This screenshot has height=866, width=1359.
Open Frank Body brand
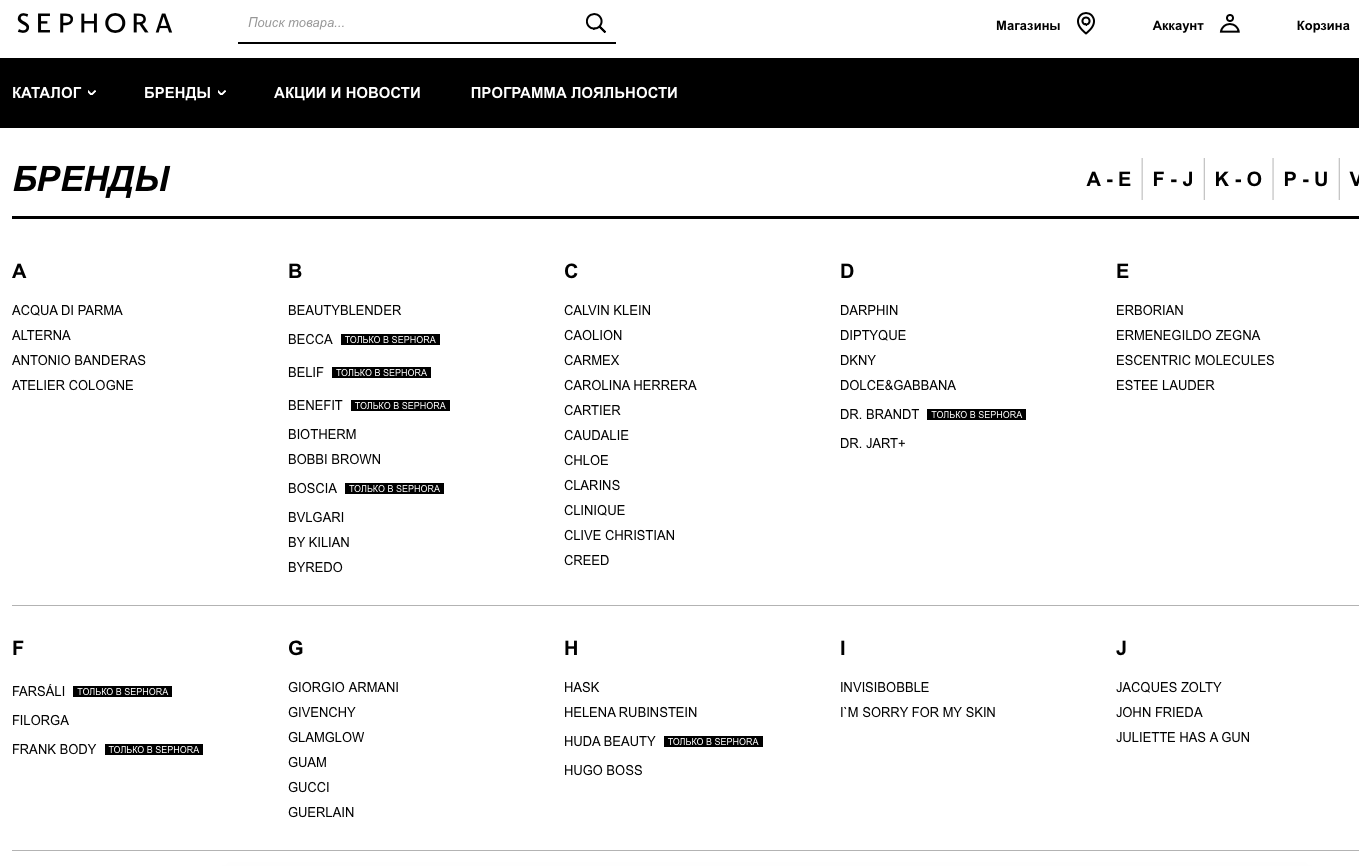click(54, 750)
